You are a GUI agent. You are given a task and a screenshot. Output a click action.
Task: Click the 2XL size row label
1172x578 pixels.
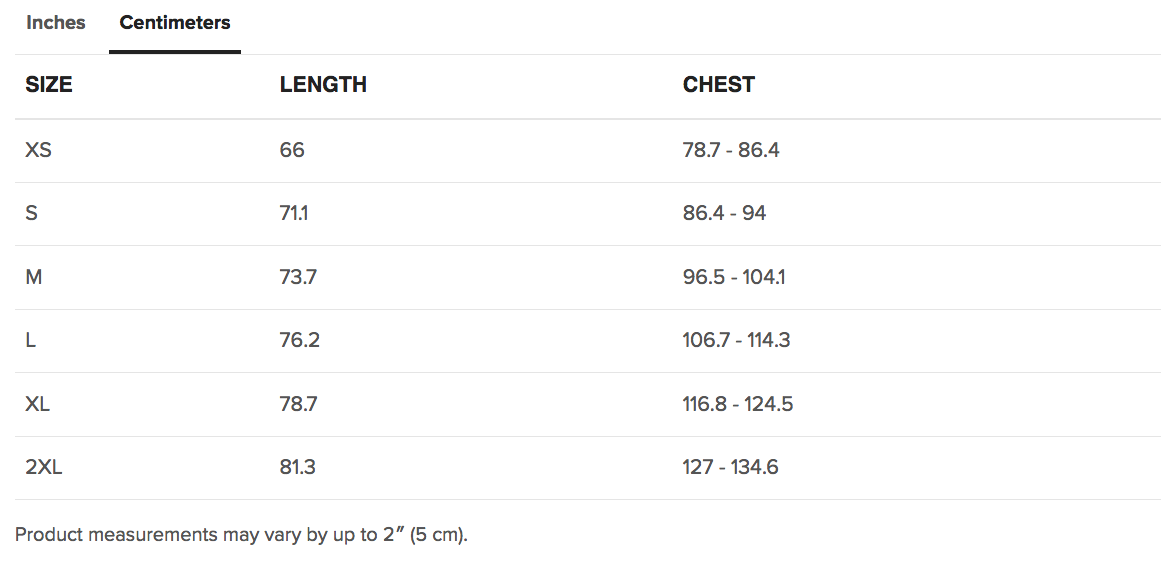click(x=44, y=468)
